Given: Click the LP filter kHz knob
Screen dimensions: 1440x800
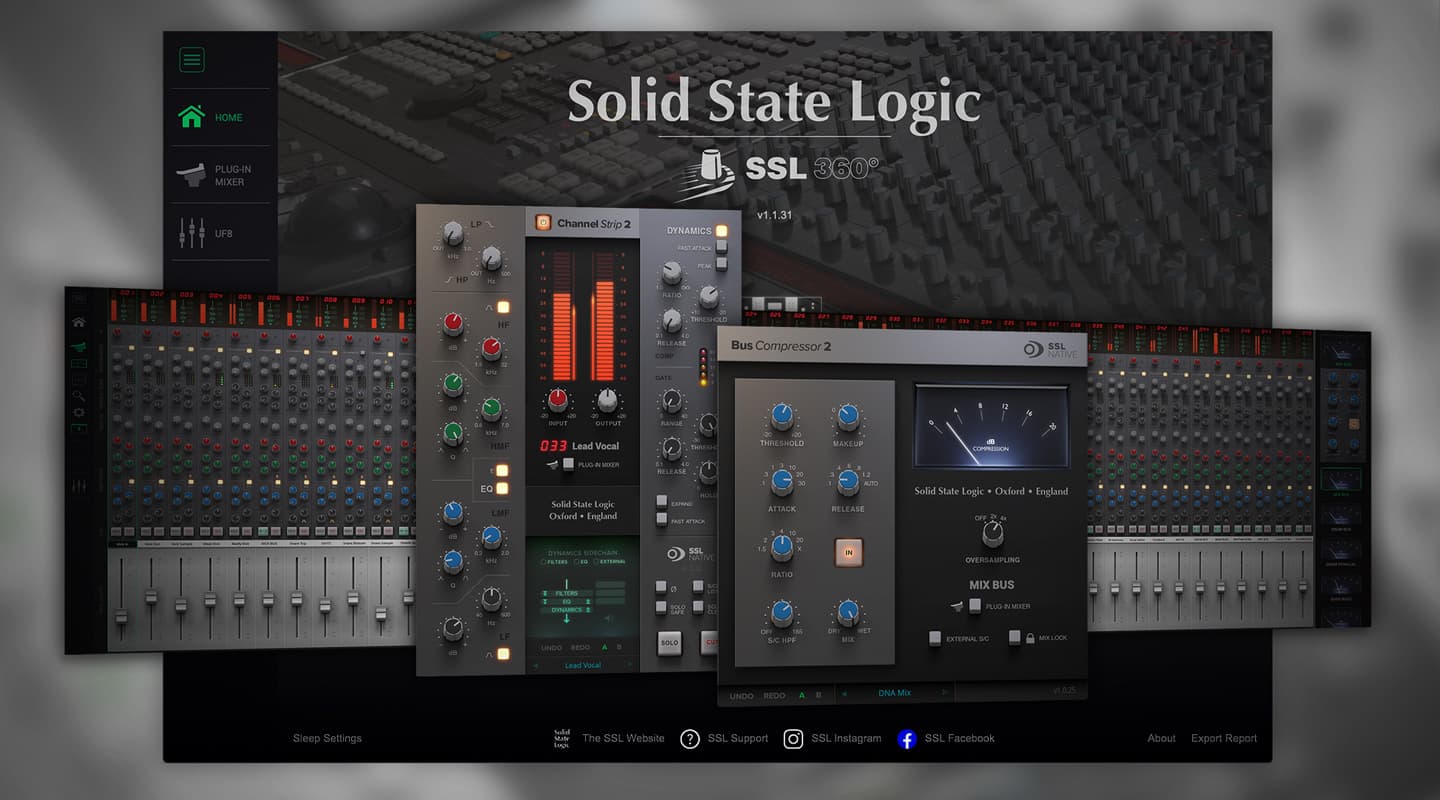Looking at the screenshot, I should click(453, 235).
